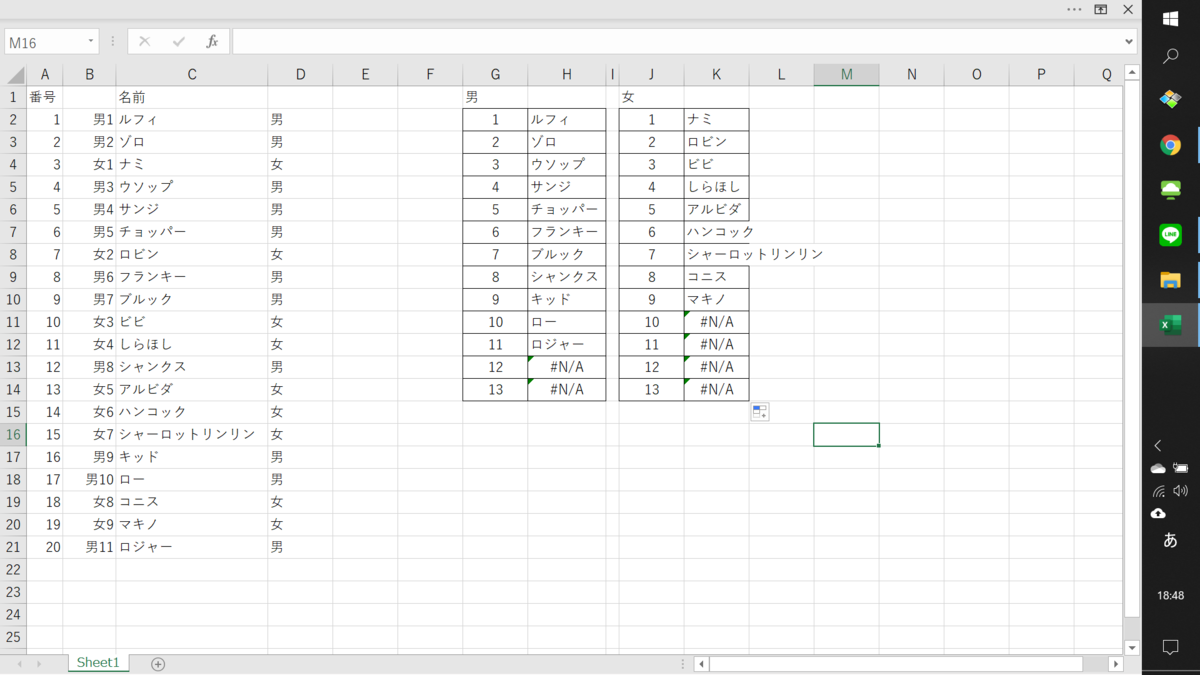The height and width of the screenshot is (675, 1200).
Task: Click cell C21 containing ロジャー
Action: [x=192, y=547]
